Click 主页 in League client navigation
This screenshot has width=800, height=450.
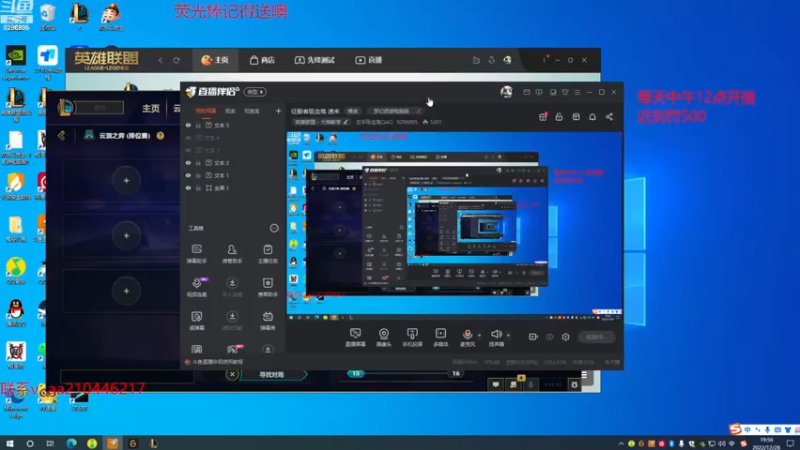coord(151,109)
